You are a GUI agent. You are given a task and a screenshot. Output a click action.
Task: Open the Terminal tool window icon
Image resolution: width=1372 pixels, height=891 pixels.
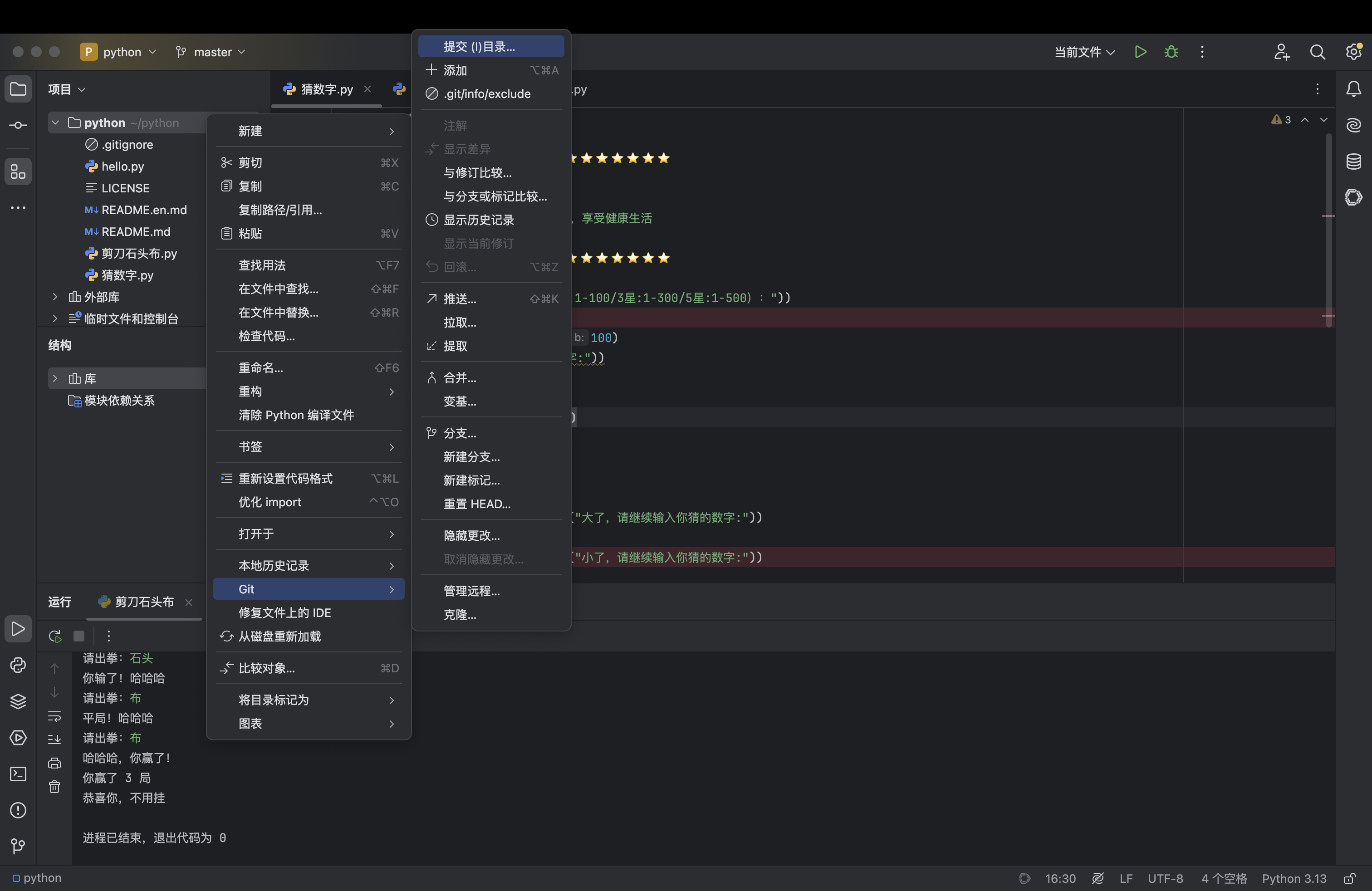click(18, 774)
